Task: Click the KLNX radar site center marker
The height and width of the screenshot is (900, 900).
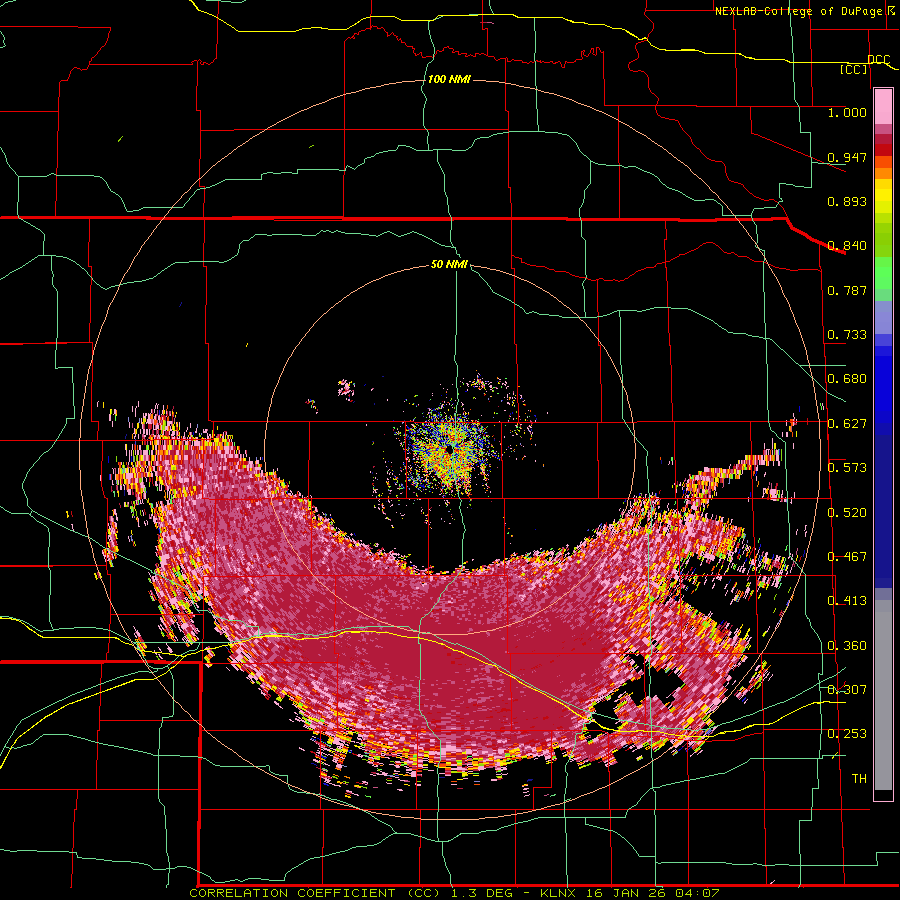Action: (x=448, y=451)
